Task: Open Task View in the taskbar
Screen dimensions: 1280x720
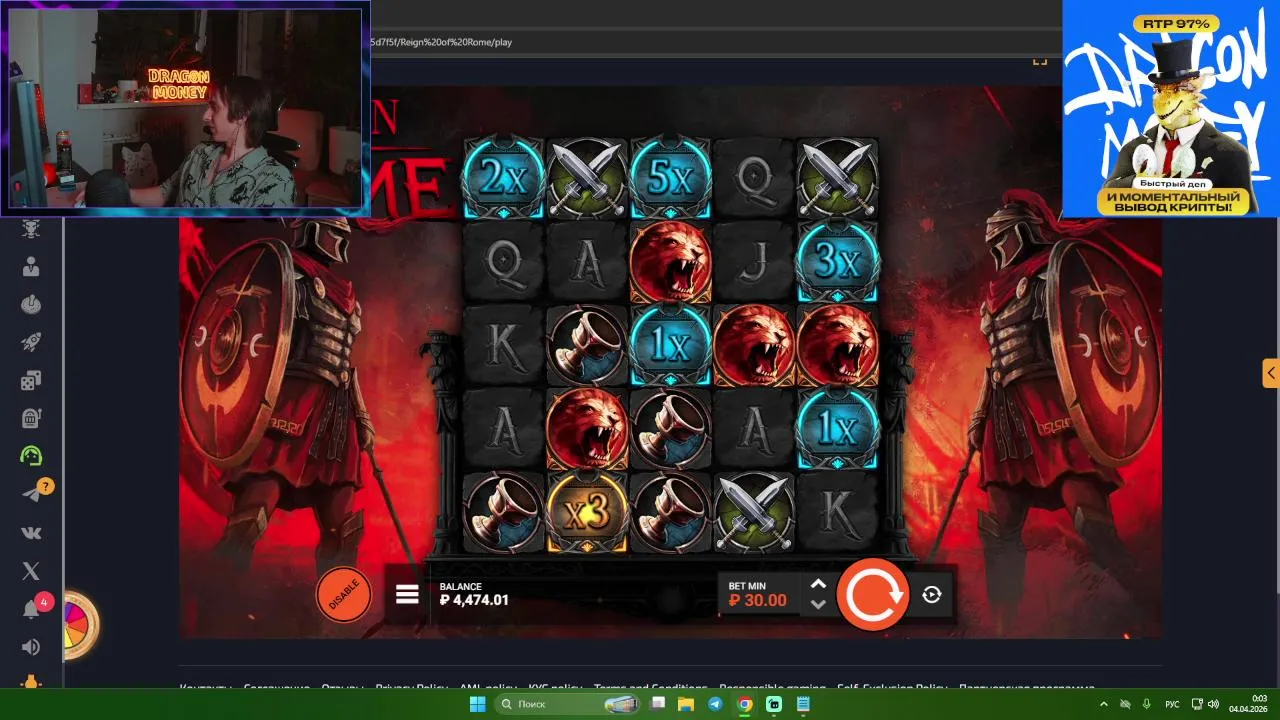Action: tap(656, 704)
